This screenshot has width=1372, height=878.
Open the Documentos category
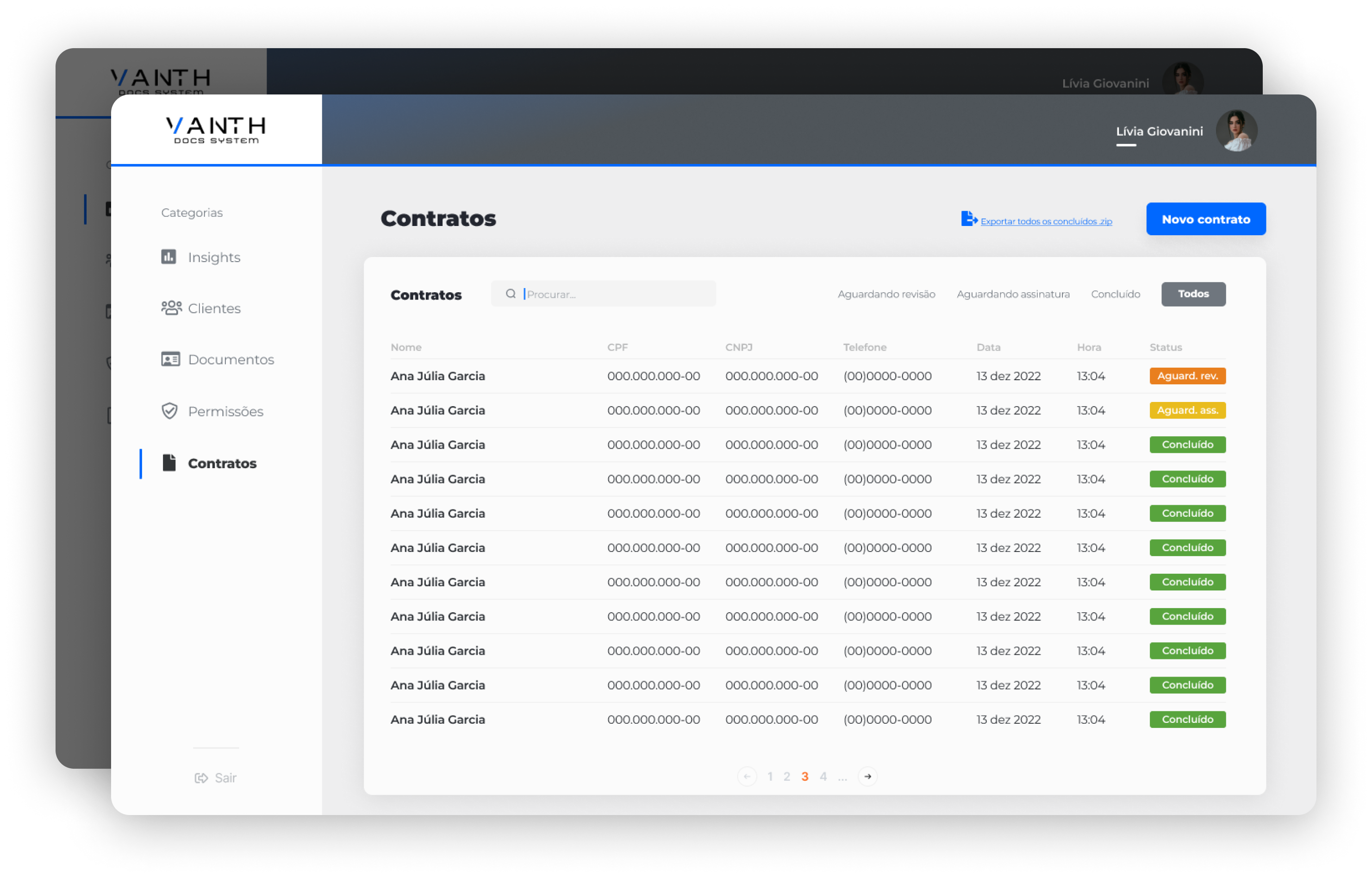[218, 359]
